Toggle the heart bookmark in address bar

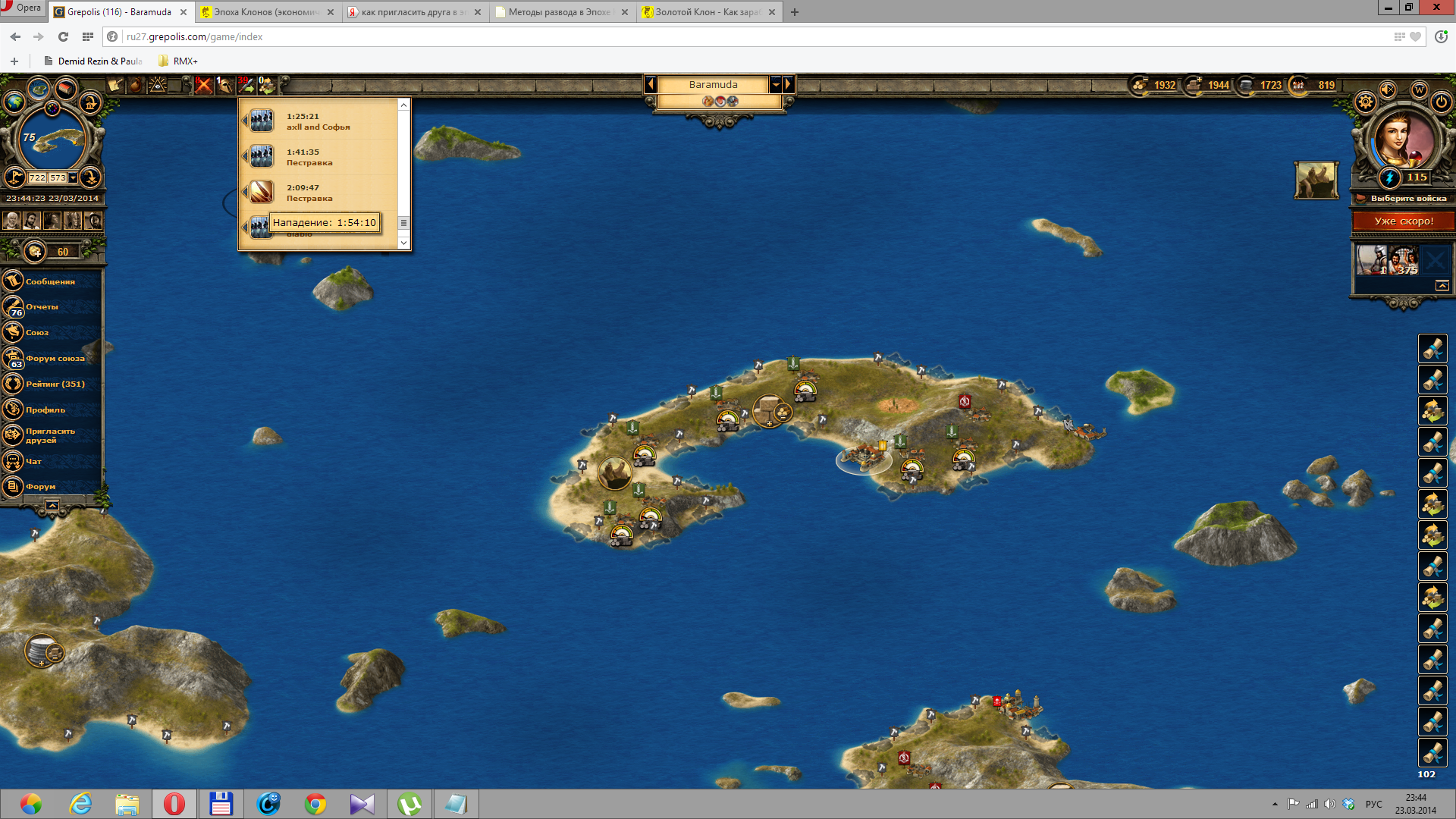click(x=1415, y=36)
